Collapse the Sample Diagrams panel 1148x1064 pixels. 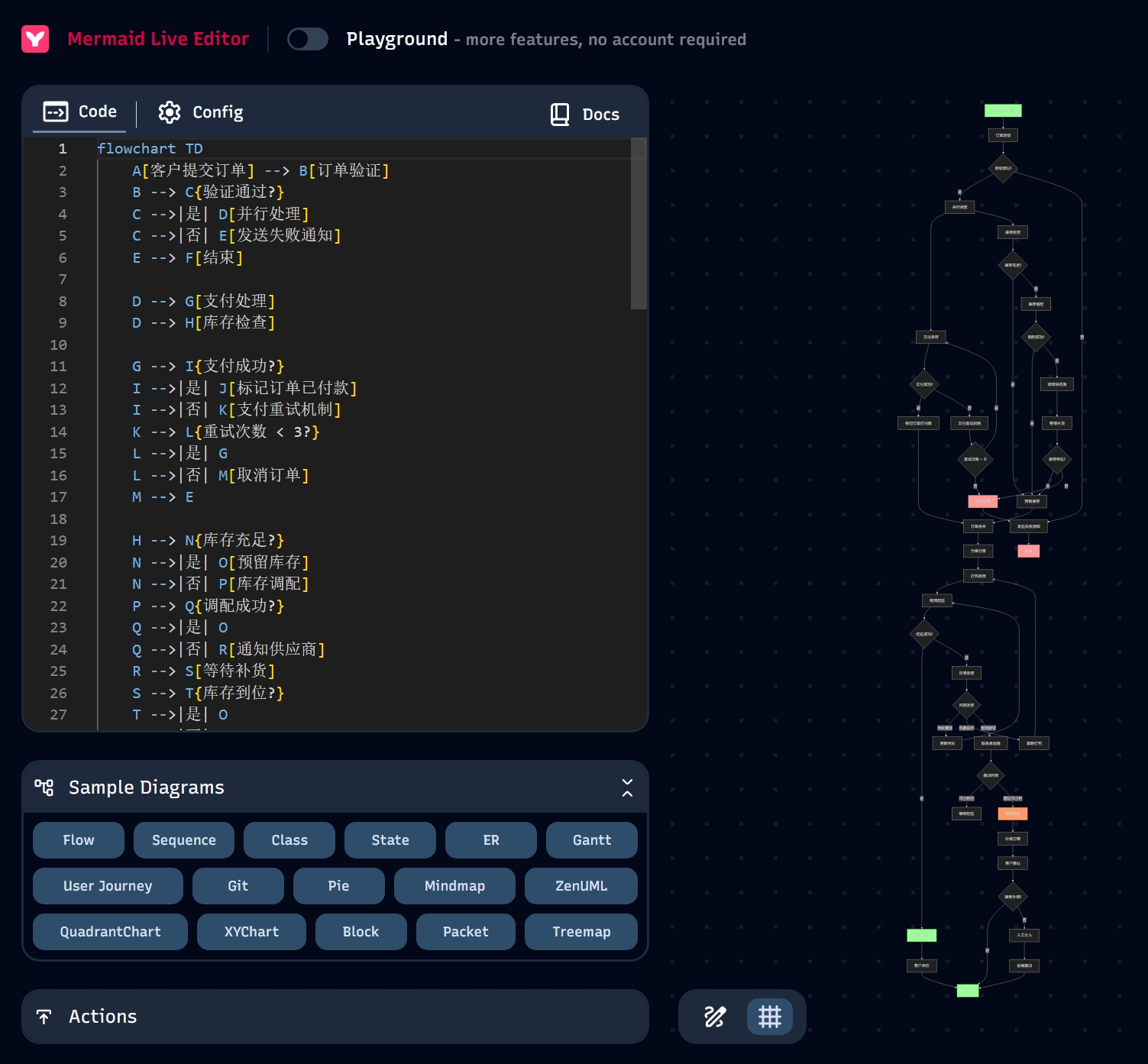coord(626,787)
